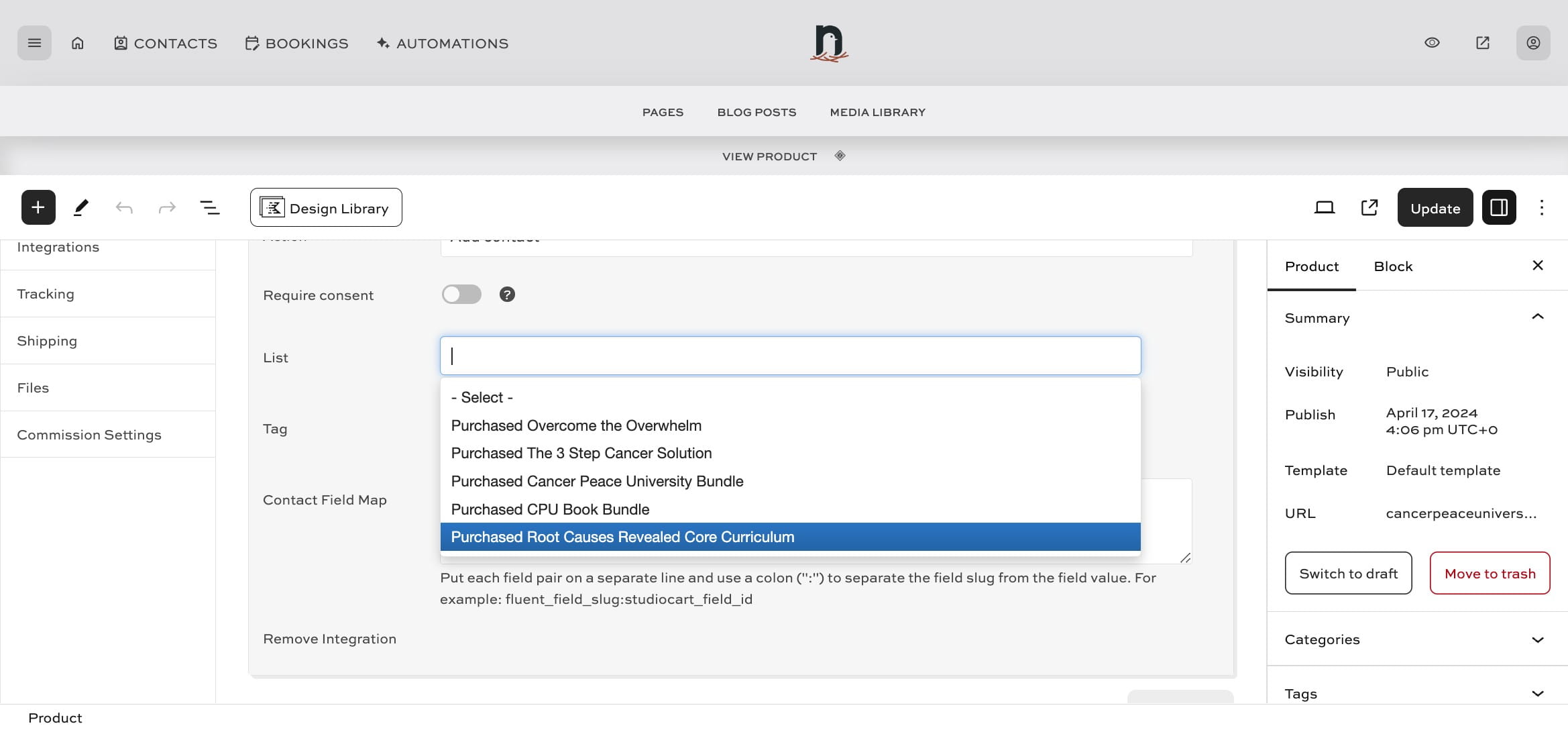The width and height of the screenshot is (1568, 730).
Task: Go to home icon
Action: tap(78, 43)
